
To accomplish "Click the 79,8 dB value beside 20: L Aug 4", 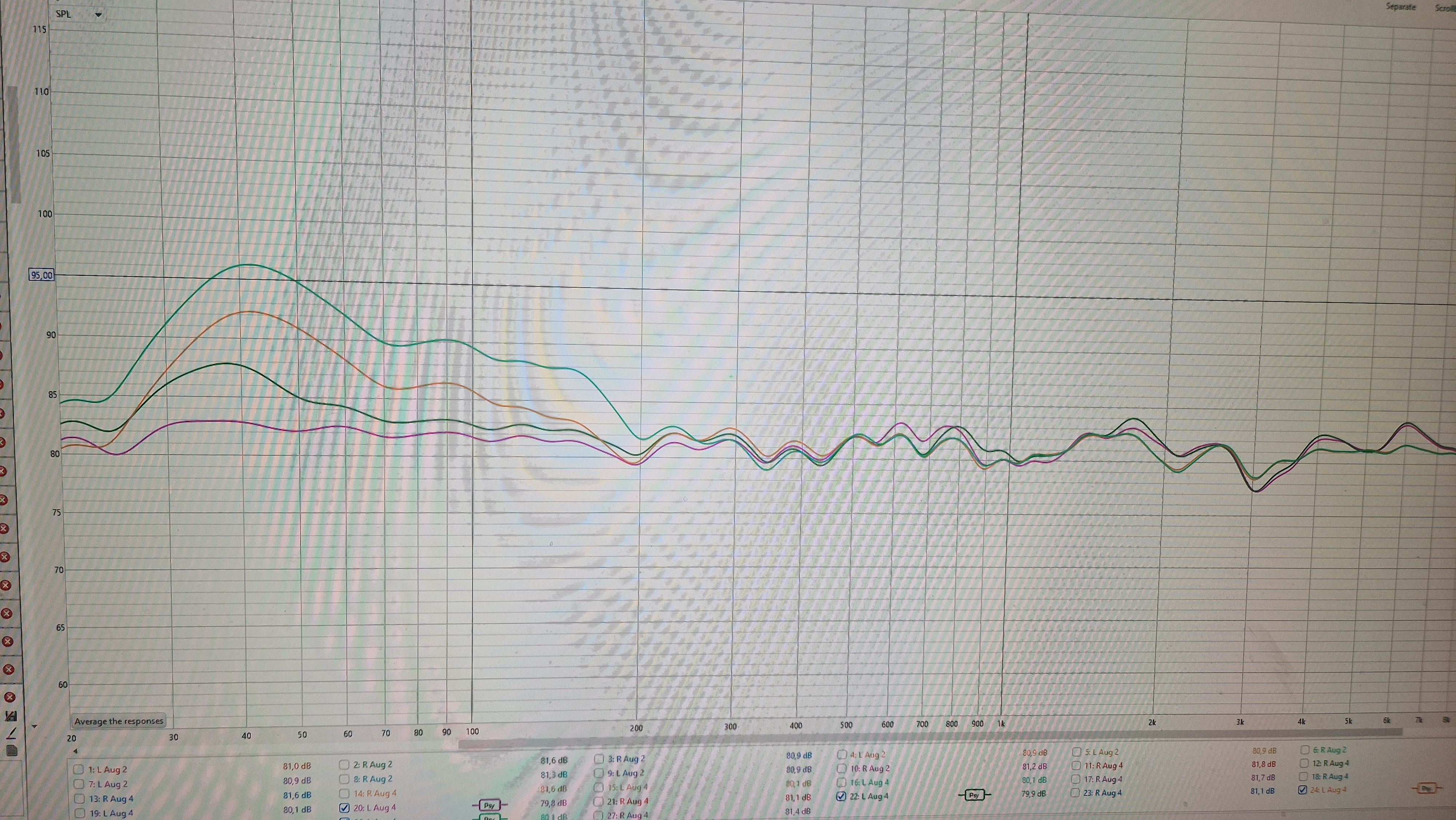I will (x=553, y=803).
